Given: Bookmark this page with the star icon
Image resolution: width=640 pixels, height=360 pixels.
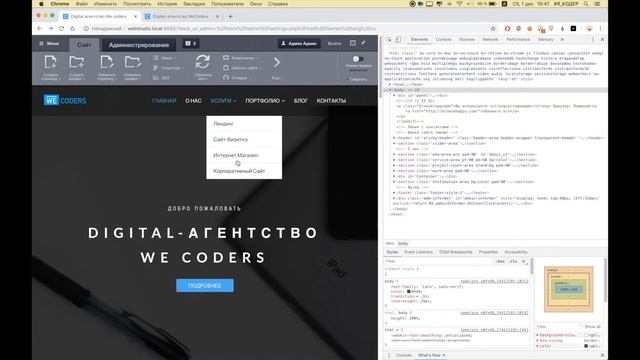Looking at the screenshot, I should [x=493, y=29].
